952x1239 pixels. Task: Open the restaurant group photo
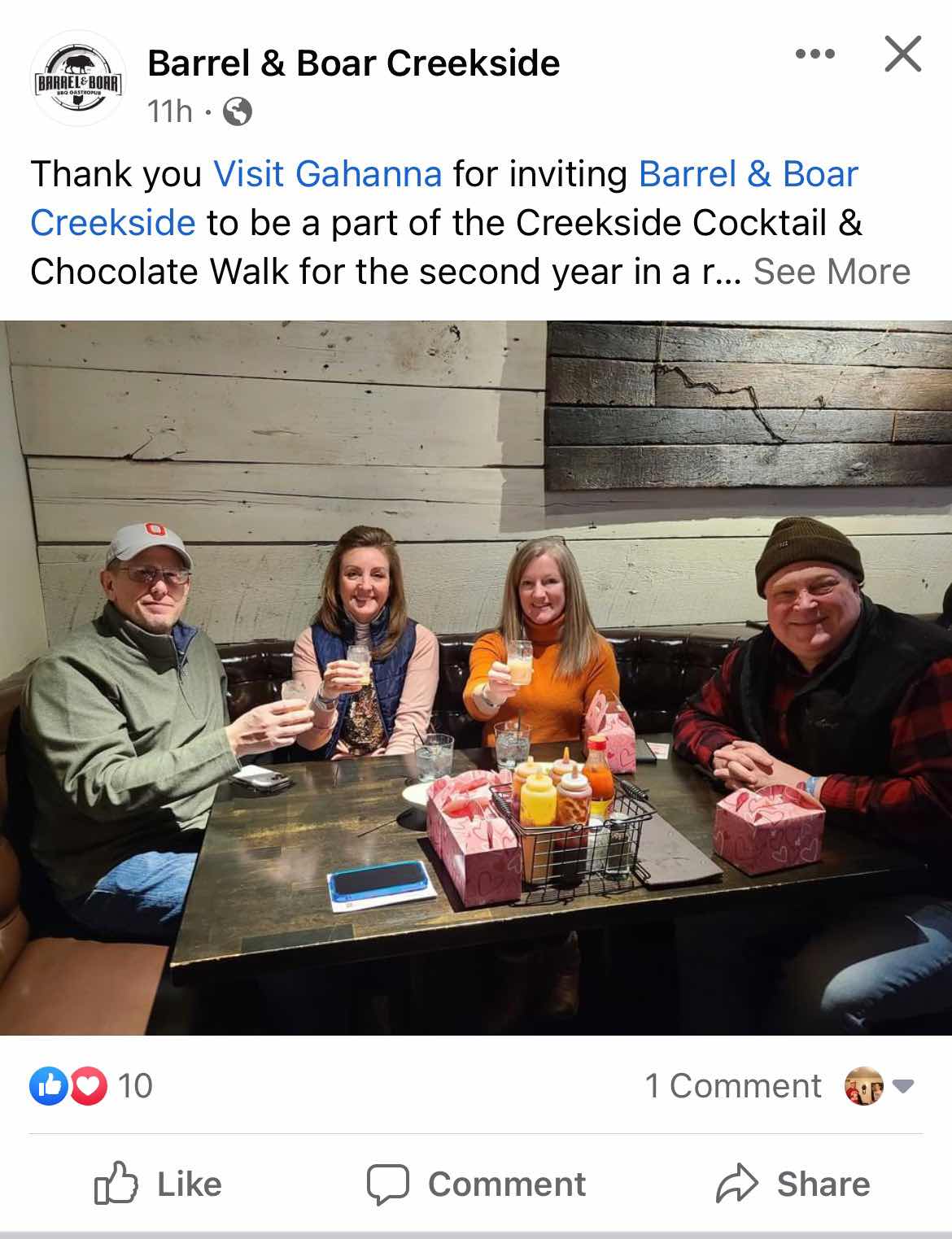pyautogui.click(x=476, y=678)
